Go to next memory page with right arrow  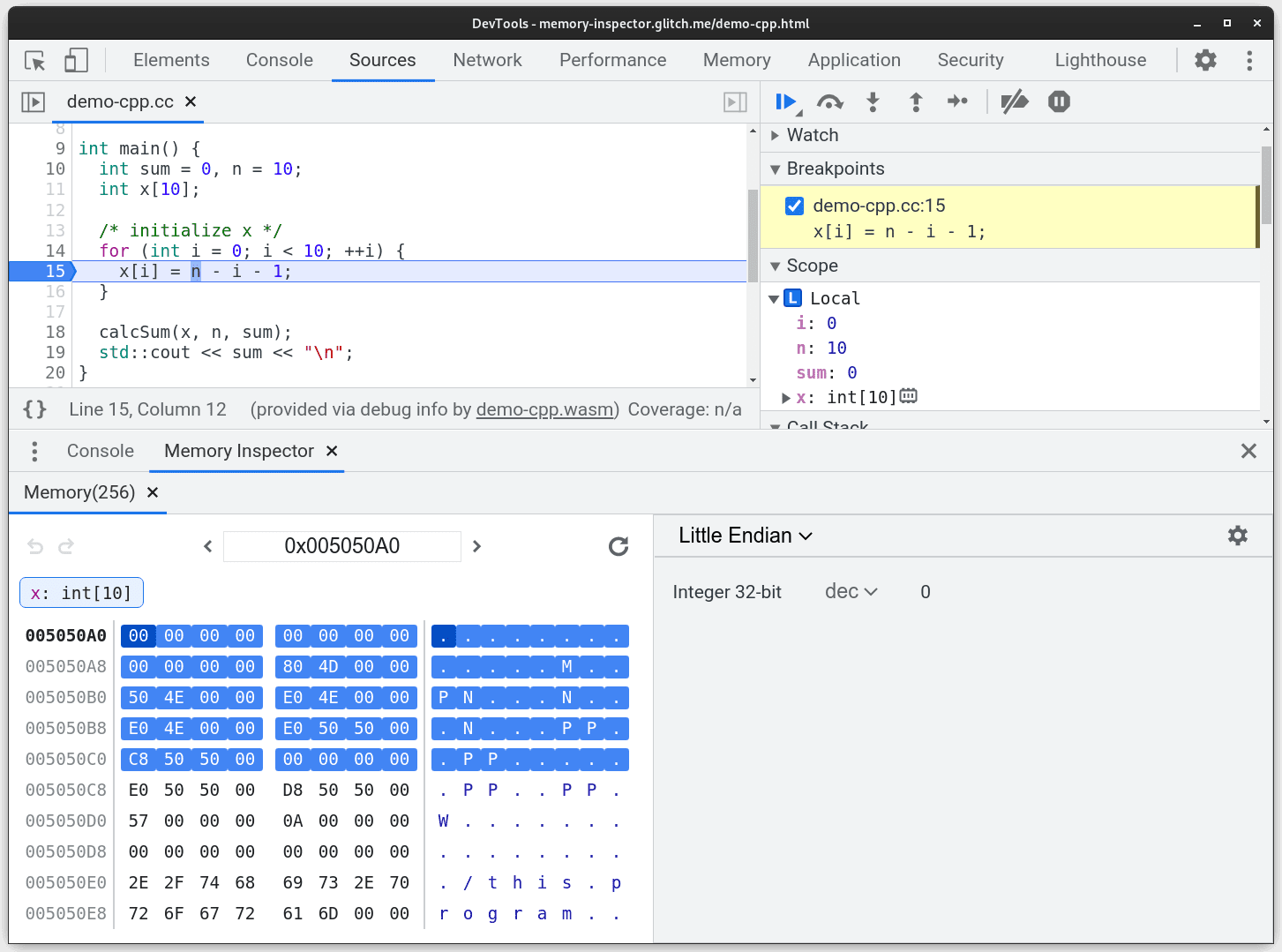pyautogui.click(x=476, y=546)
